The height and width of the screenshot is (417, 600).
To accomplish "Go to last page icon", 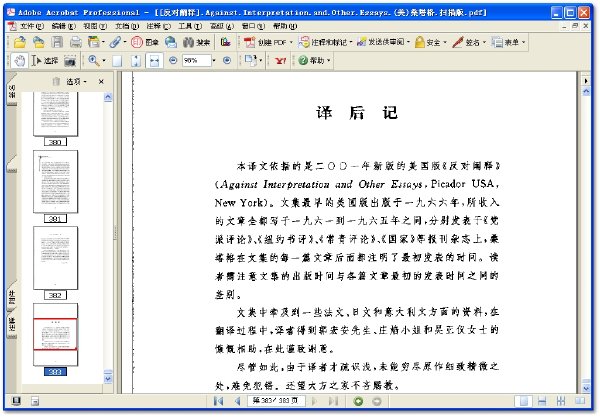I will click(x=333, y=401).
